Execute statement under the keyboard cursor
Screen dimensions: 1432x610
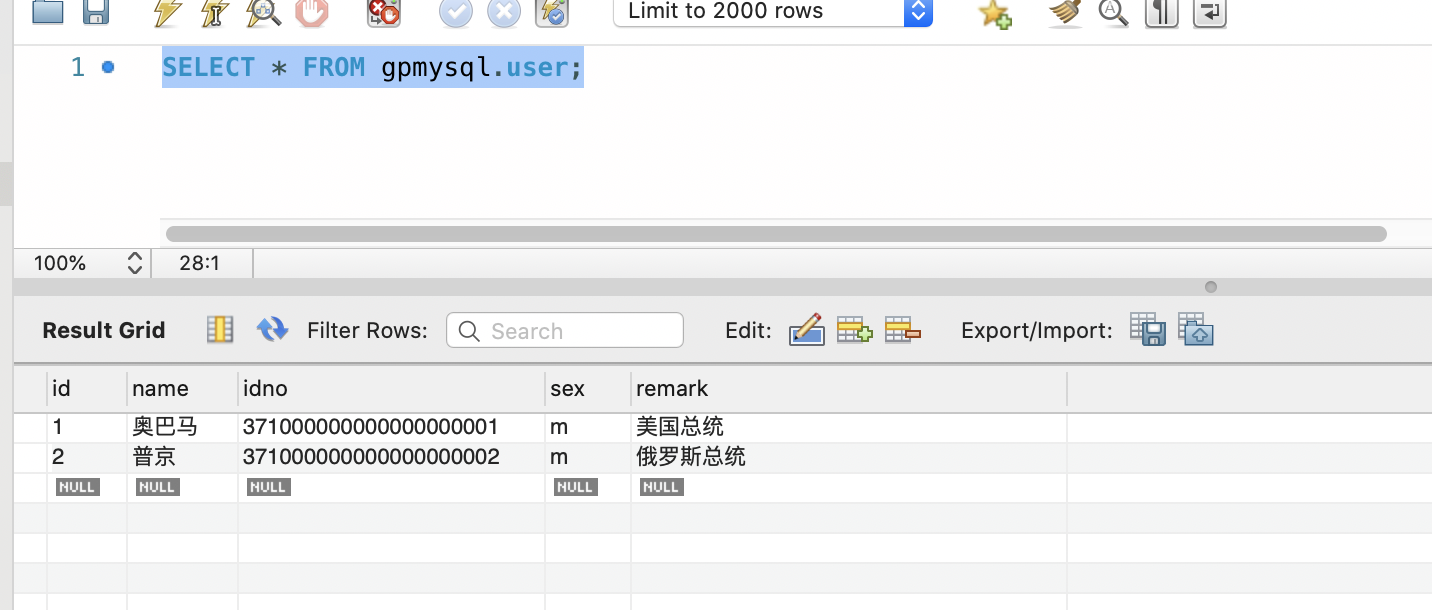pos(215,12)
